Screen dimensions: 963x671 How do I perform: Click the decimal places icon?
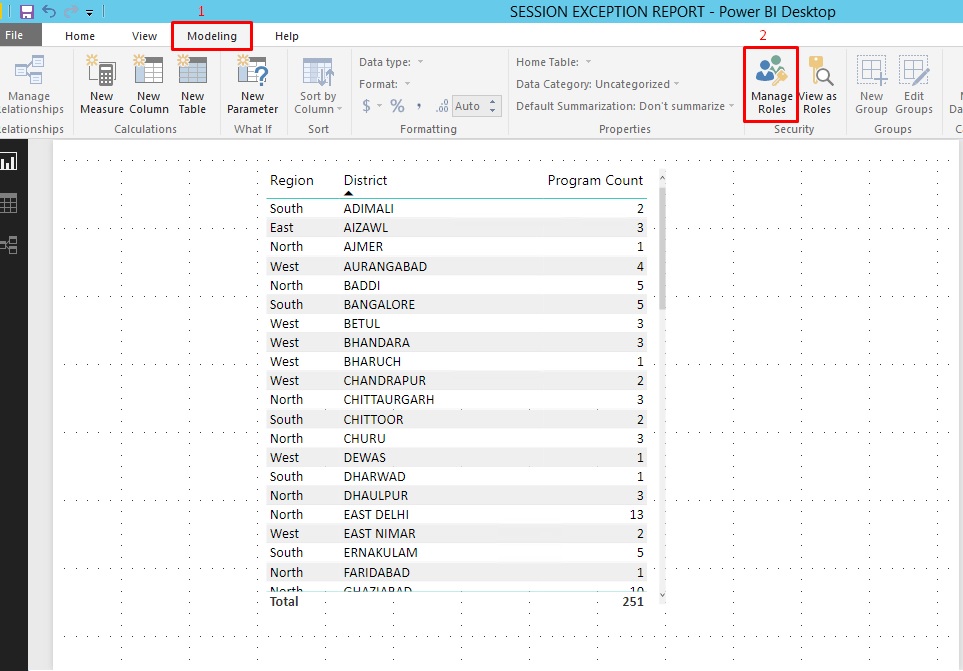pos(442,107)
